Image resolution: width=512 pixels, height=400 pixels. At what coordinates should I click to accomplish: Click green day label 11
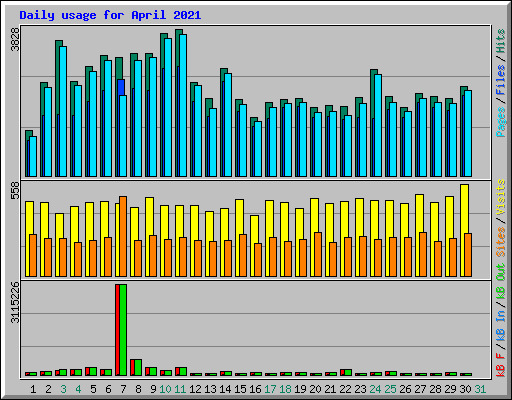tap(180, 389)
